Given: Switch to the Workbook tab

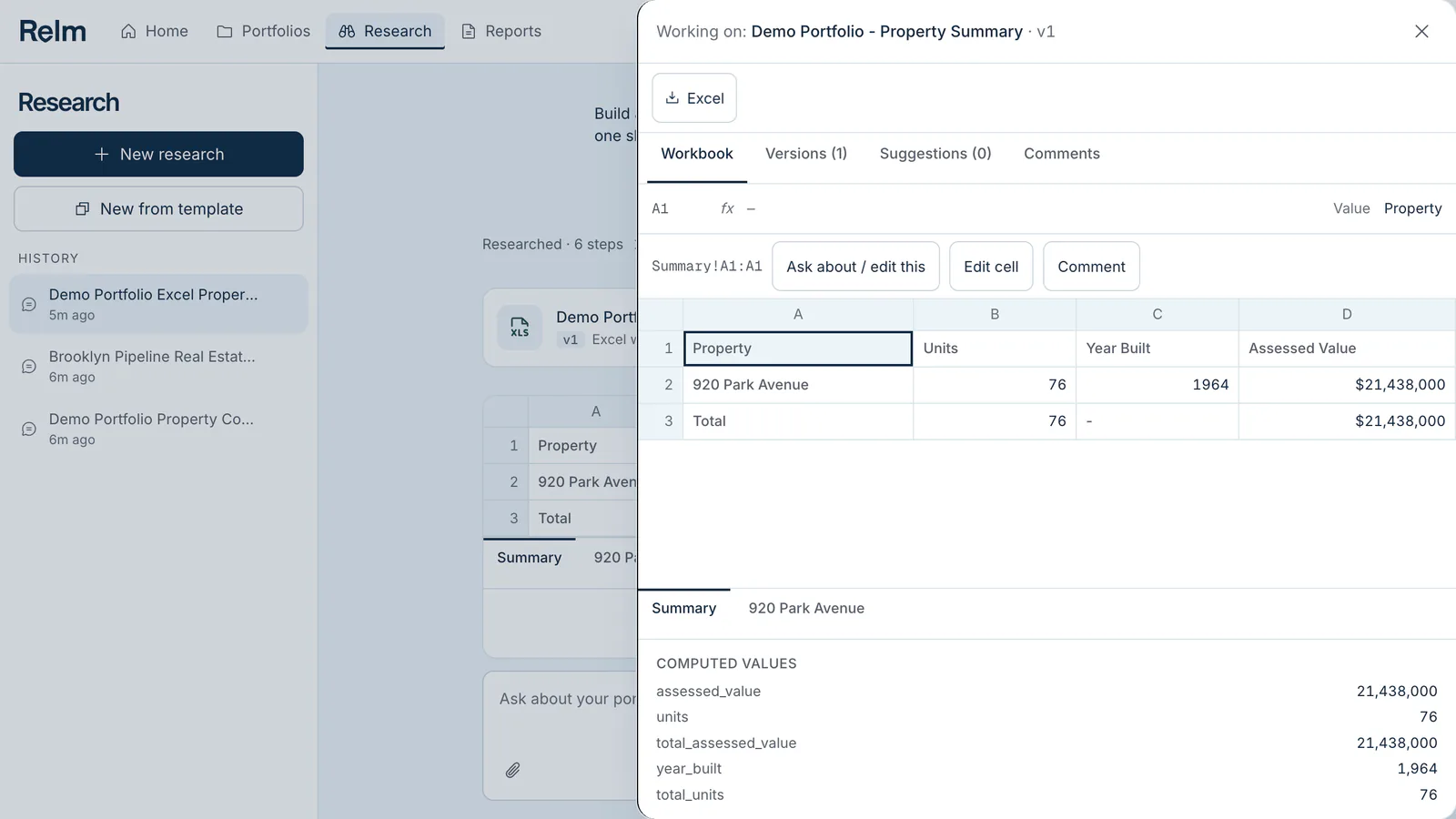Looking at the screenshot, I should click(697, 154).
